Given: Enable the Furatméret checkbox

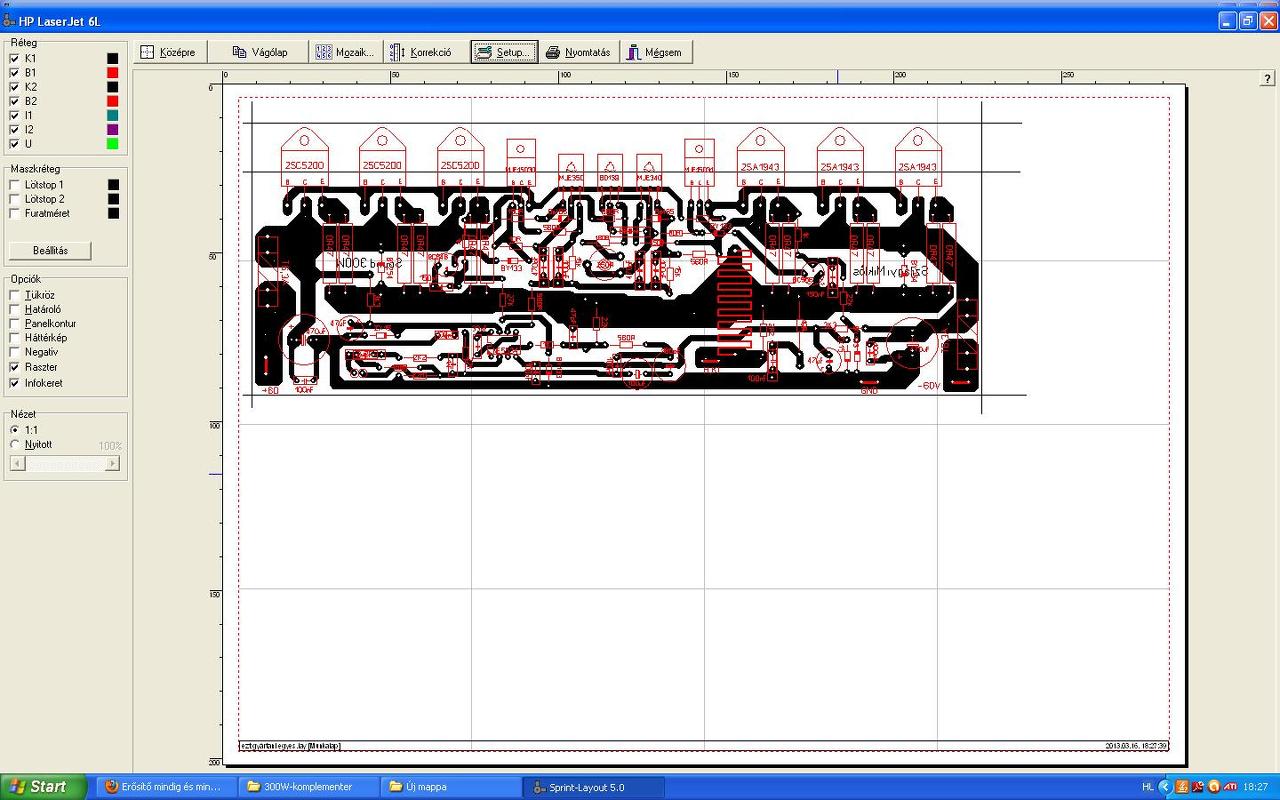Looking at the screenshot, I should (14, 213).
